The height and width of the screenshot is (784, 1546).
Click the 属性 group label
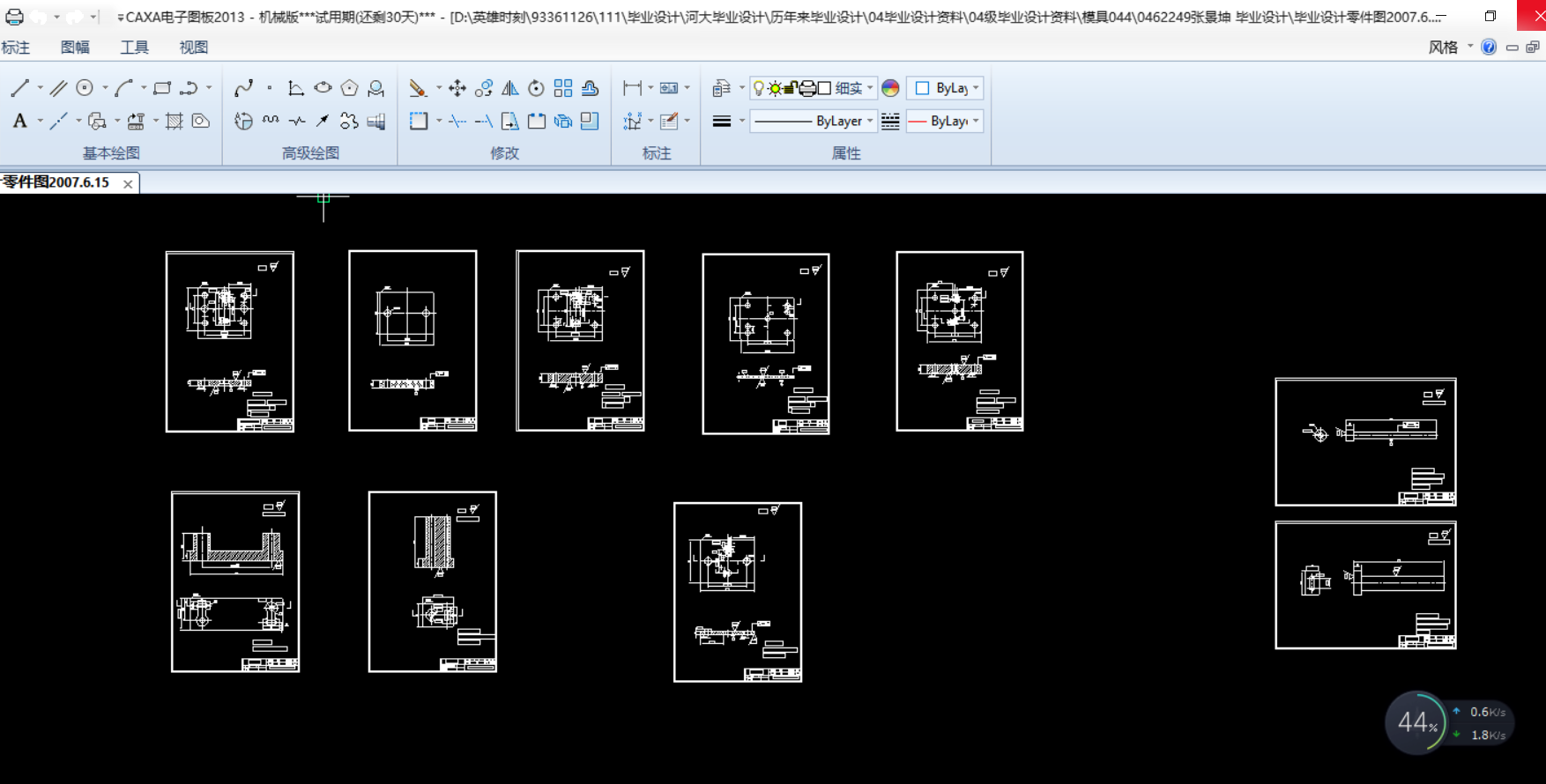point(846,153)
